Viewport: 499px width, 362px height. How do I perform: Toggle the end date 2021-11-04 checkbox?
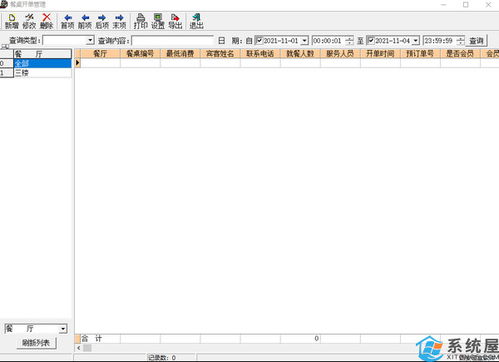tap(371, 41)
